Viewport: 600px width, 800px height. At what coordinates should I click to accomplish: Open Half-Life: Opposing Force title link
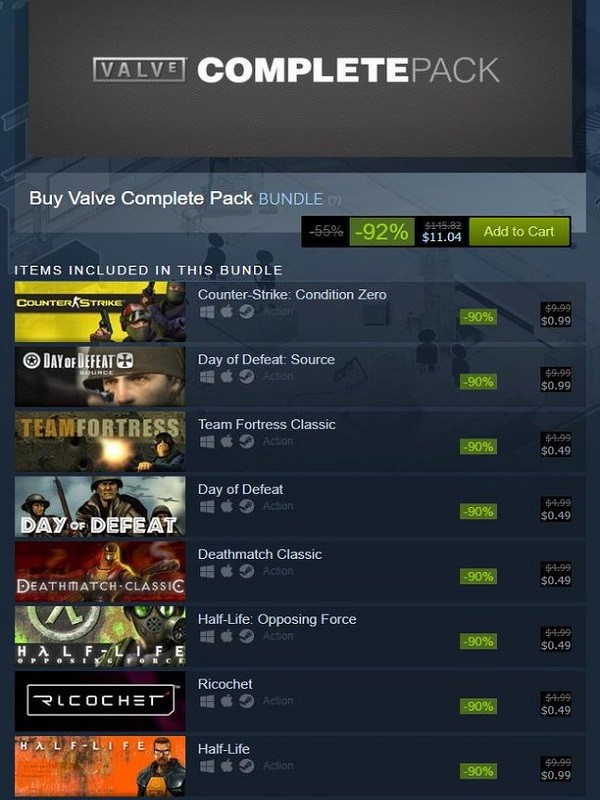click(277, 619)
